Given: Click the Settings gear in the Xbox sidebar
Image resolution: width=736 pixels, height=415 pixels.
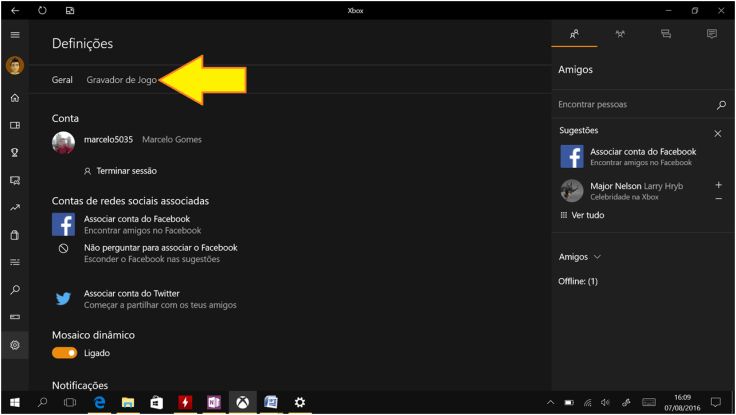Looking at the screenshot, I should click(x=14, y=345).
